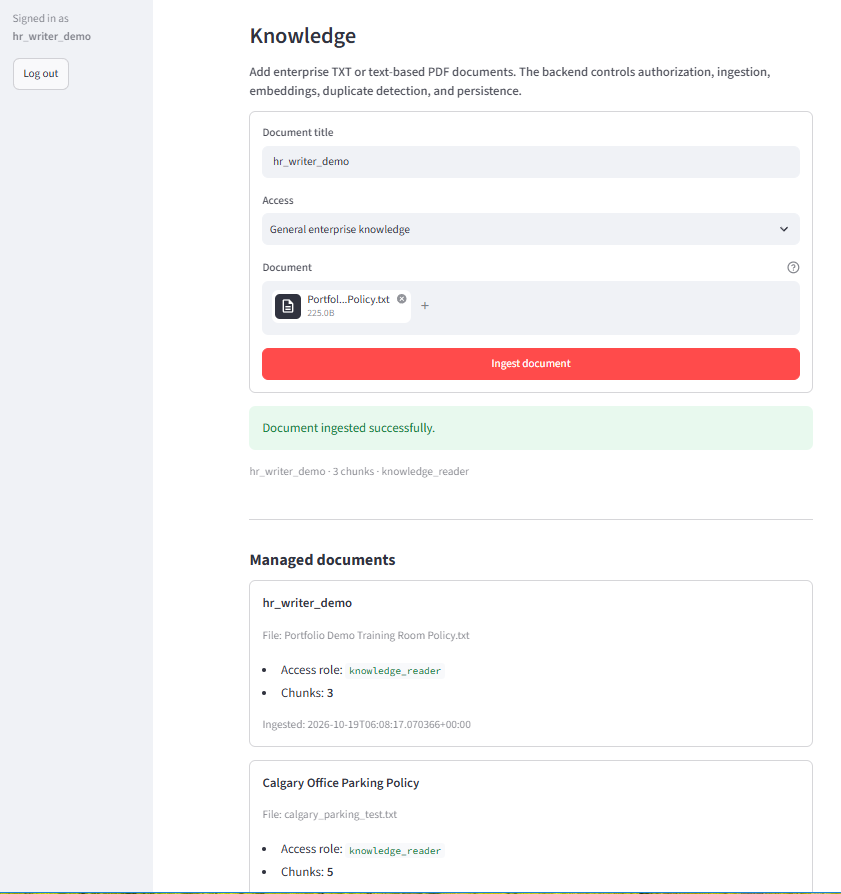Click the Ingest document button
This screenshot has width=841, height=894.
click(531, 364)
